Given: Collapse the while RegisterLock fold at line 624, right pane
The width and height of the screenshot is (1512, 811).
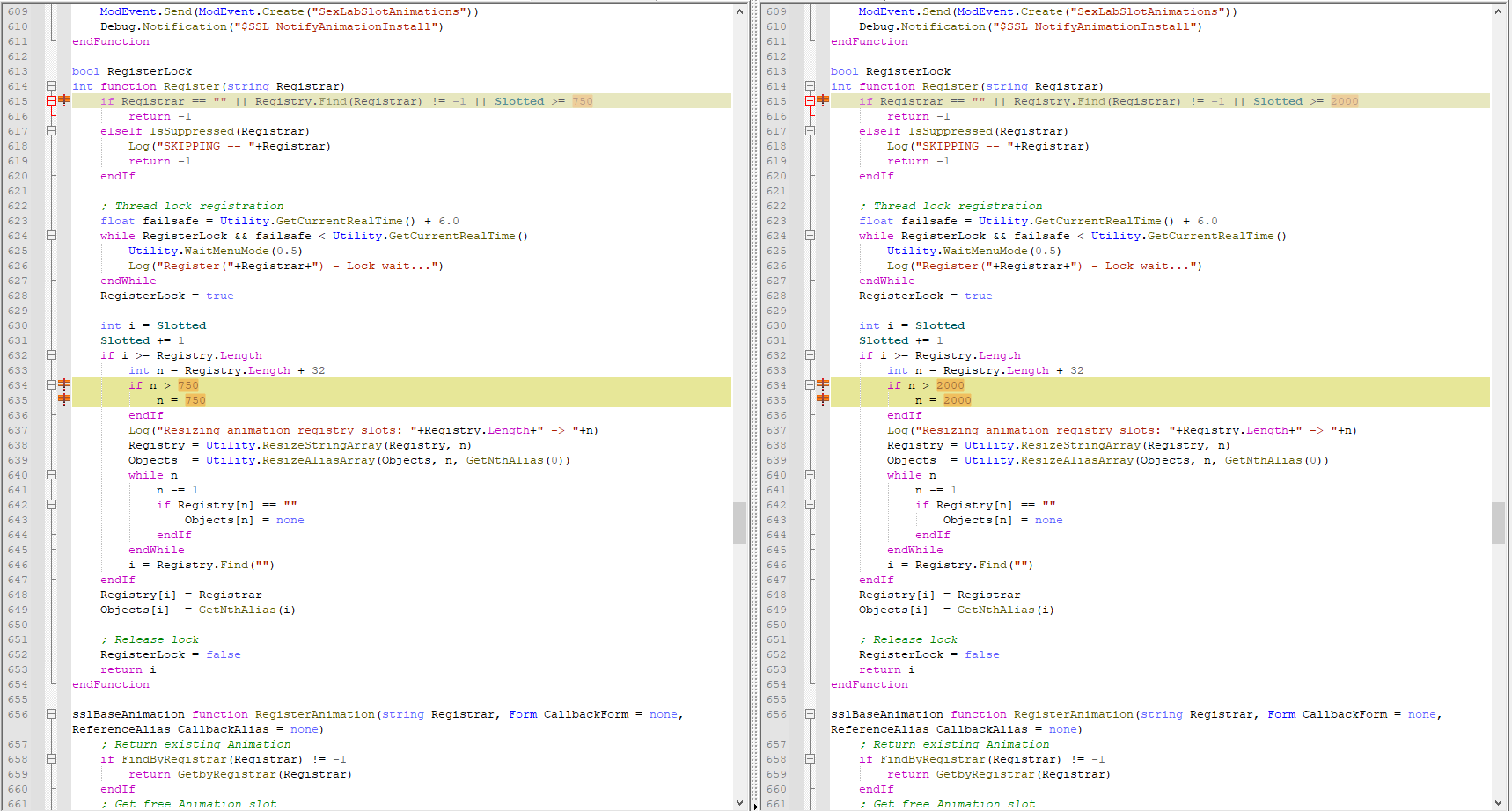Looking at the screenshot, I should coord(810,236).
